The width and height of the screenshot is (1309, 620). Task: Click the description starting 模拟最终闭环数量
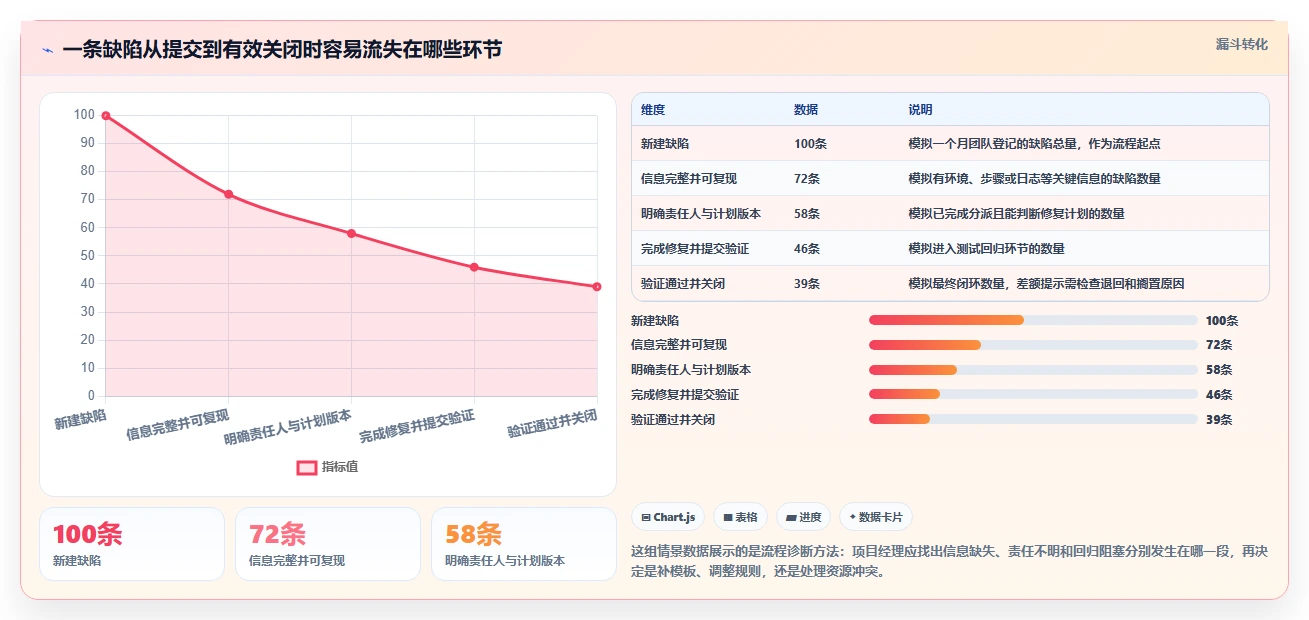click(1046, 284)
